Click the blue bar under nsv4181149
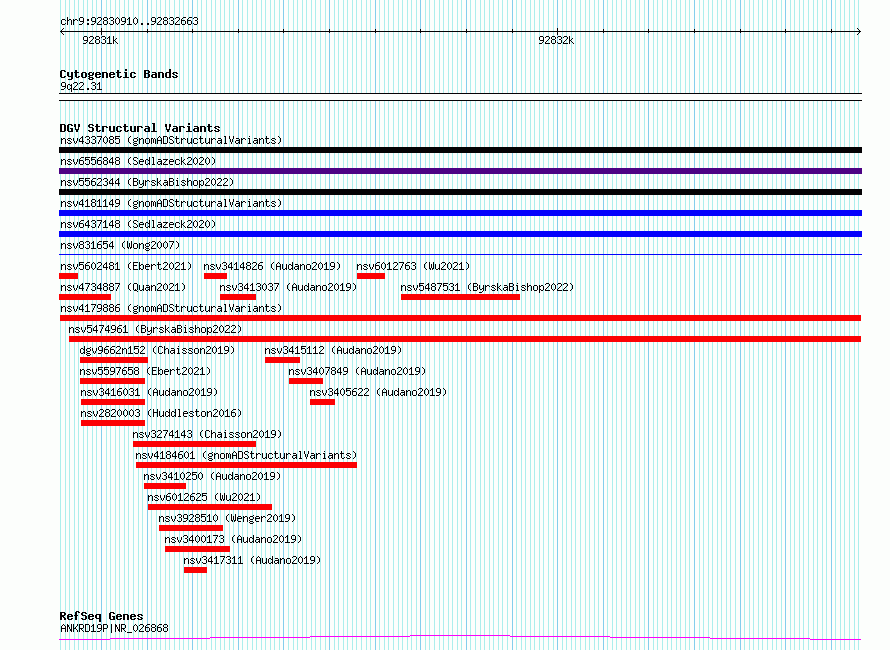 pos(460,213)
